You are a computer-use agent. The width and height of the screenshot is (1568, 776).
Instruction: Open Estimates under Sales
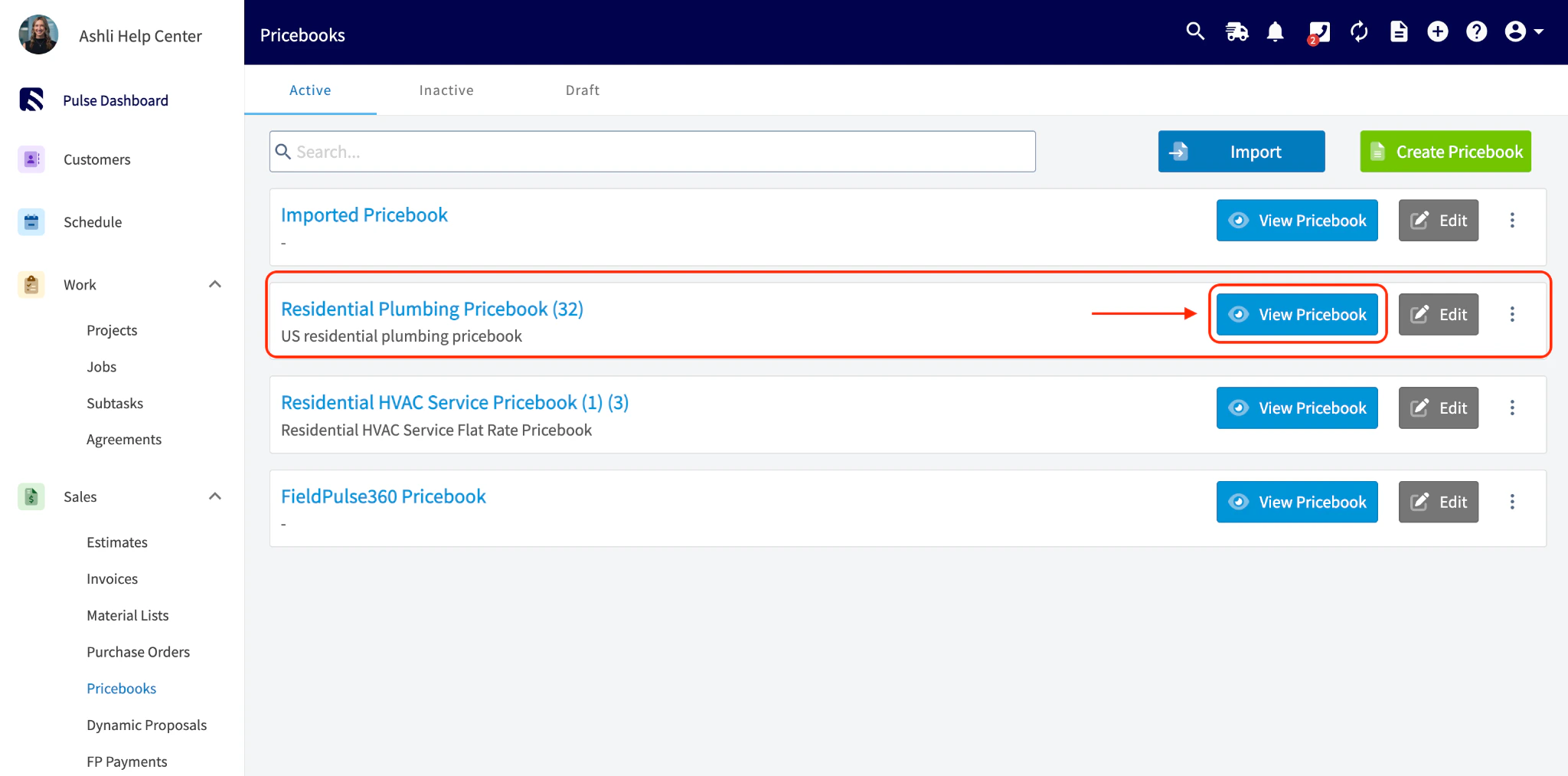[117, 542]
